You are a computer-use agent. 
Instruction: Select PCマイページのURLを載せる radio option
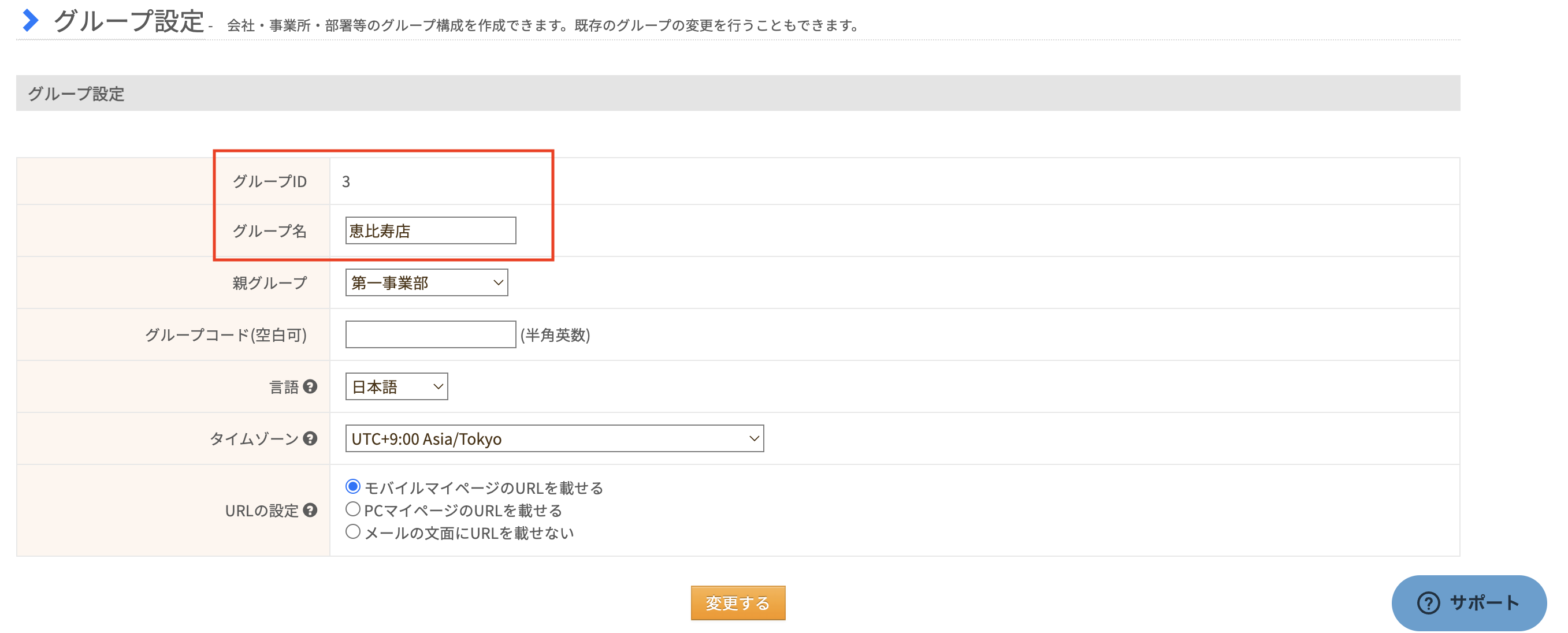(352, 509)
